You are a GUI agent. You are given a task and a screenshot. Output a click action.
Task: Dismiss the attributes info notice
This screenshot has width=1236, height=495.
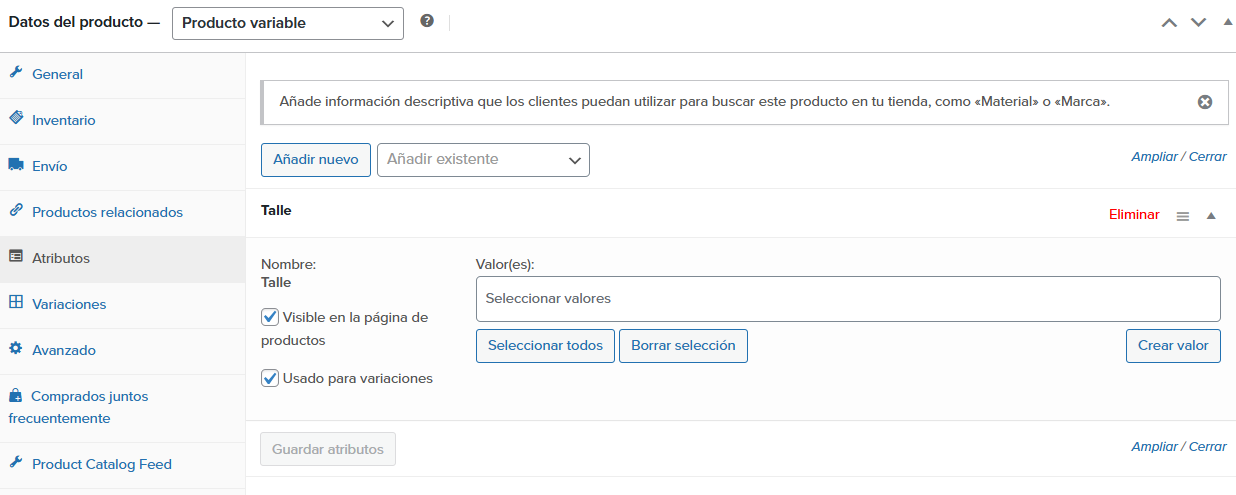pyautogui.click(x=1205, y=102)
